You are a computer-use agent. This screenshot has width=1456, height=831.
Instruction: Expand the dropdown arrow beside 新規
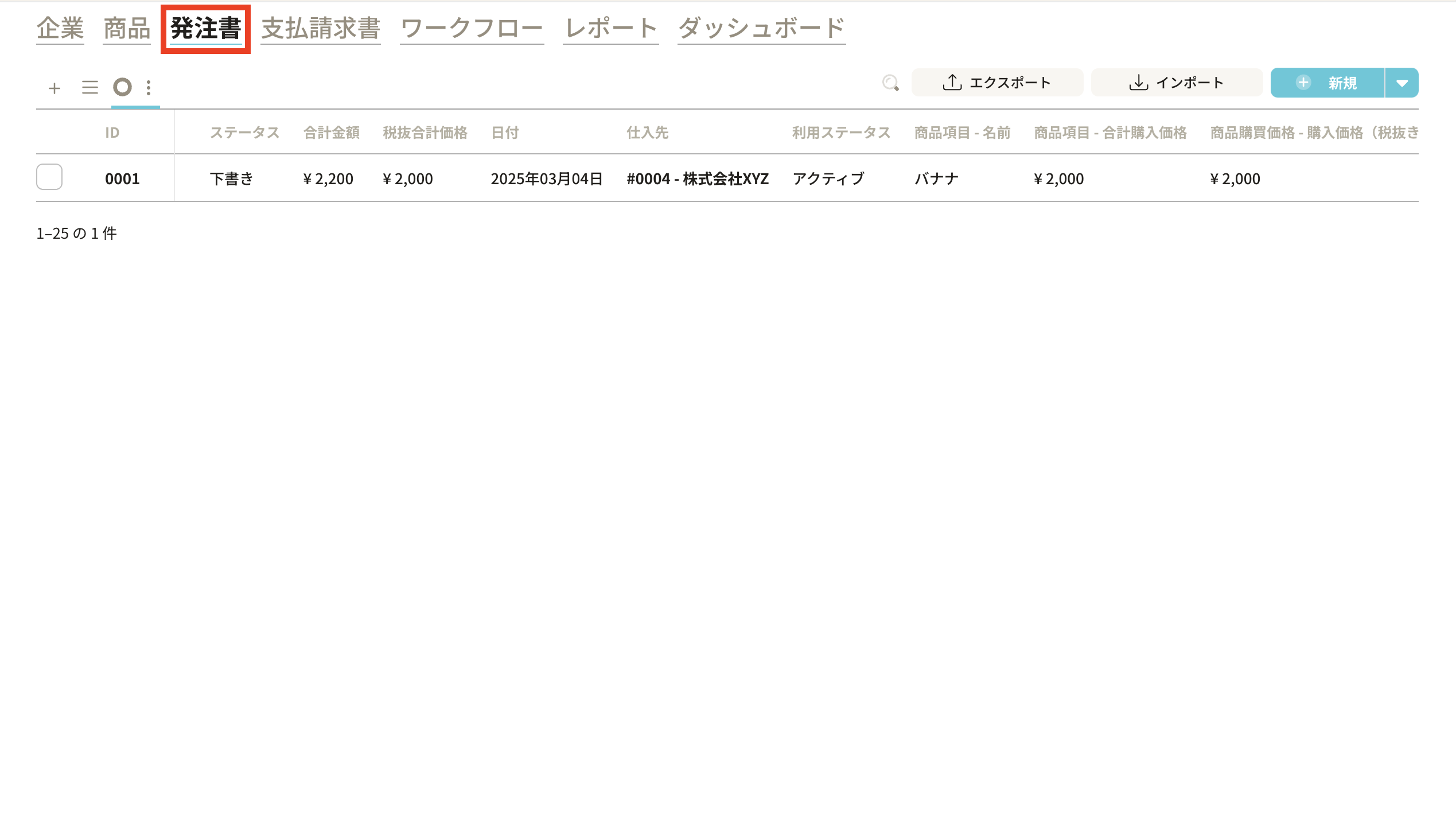[1402, 83]
